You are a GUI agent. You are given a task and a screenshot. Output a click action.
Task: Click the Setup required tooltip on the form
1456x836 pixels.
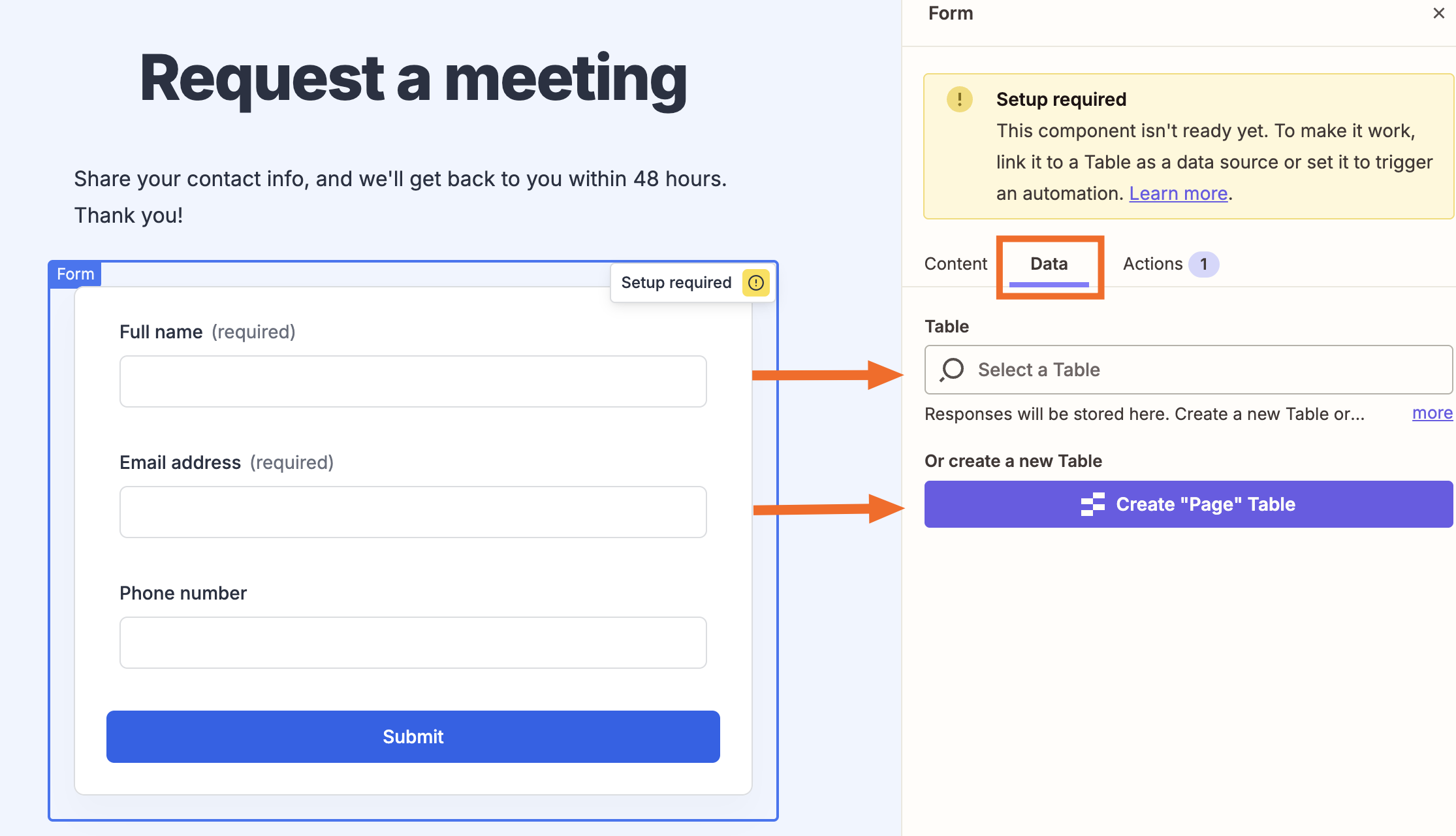[676, 283]
